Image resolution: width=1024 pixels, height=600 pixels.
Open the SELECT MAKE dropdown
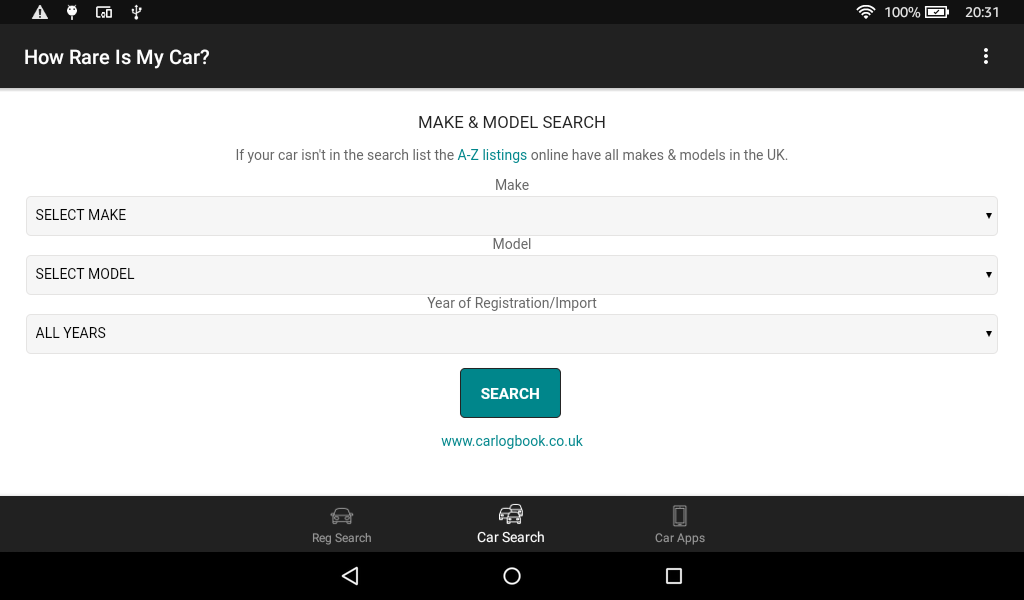511,215
